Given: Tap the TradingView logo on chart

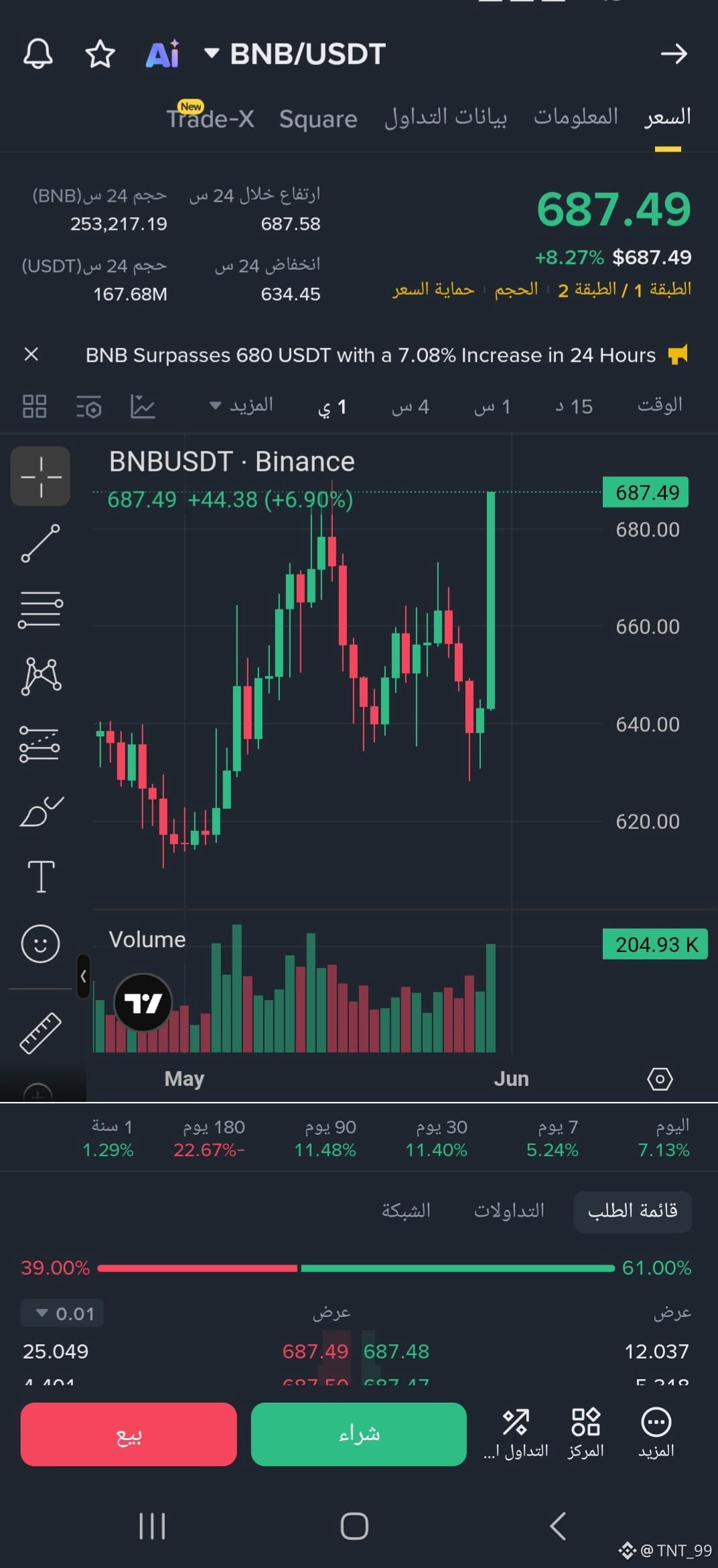Looking at the screenshot, I should 143,1002.
